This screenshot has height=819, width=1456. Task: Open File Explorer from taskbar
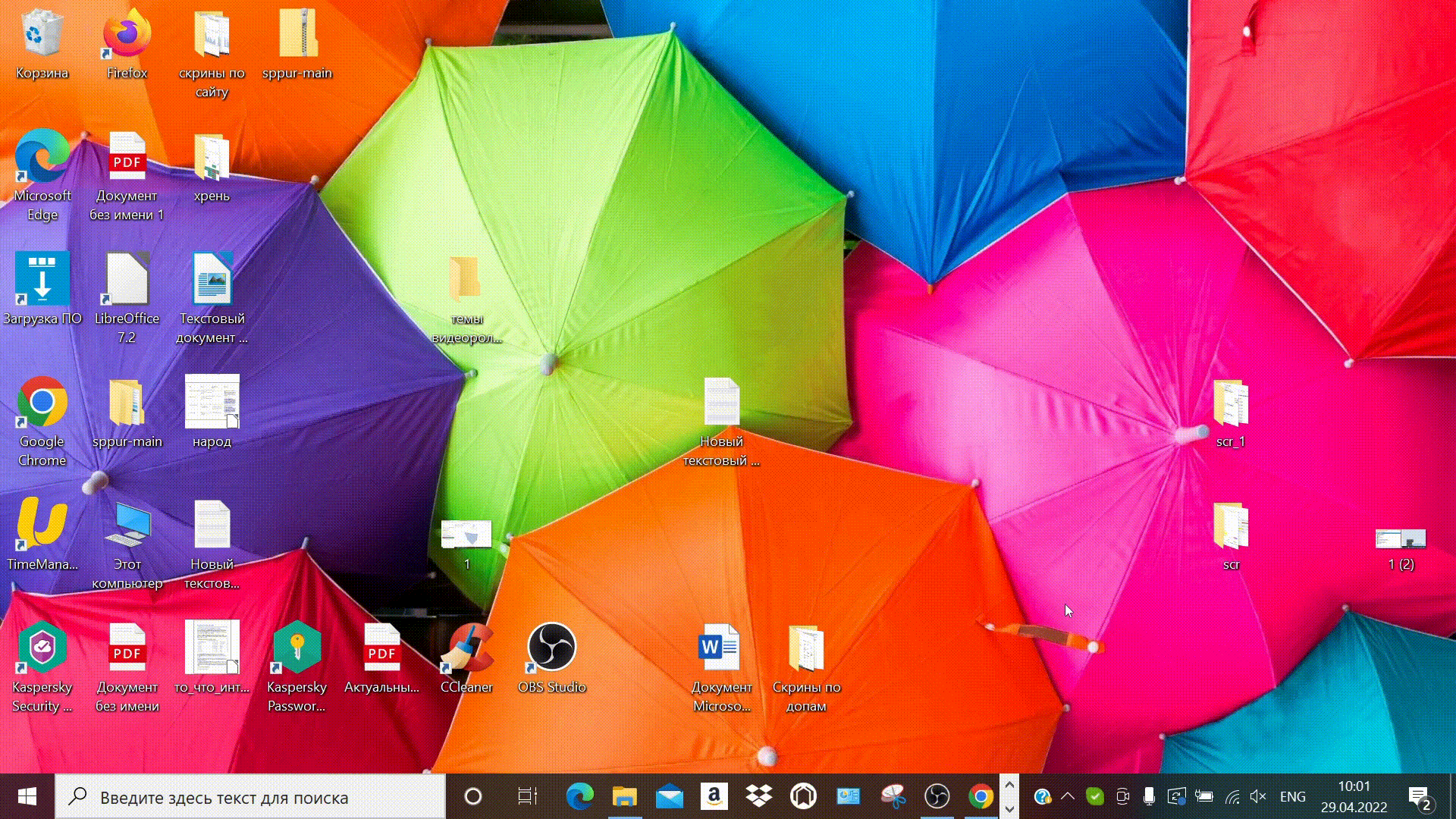(625, 796)
